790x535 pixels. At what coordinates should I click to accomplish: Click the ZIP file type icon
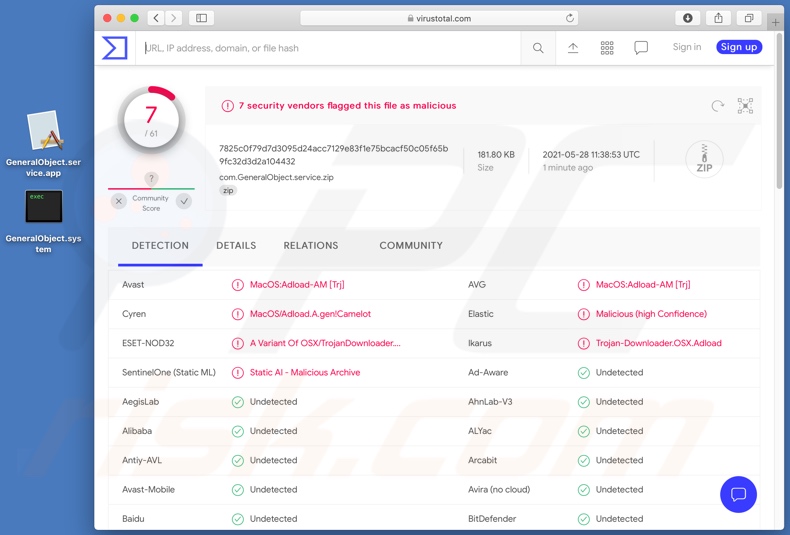pos(704,159)
